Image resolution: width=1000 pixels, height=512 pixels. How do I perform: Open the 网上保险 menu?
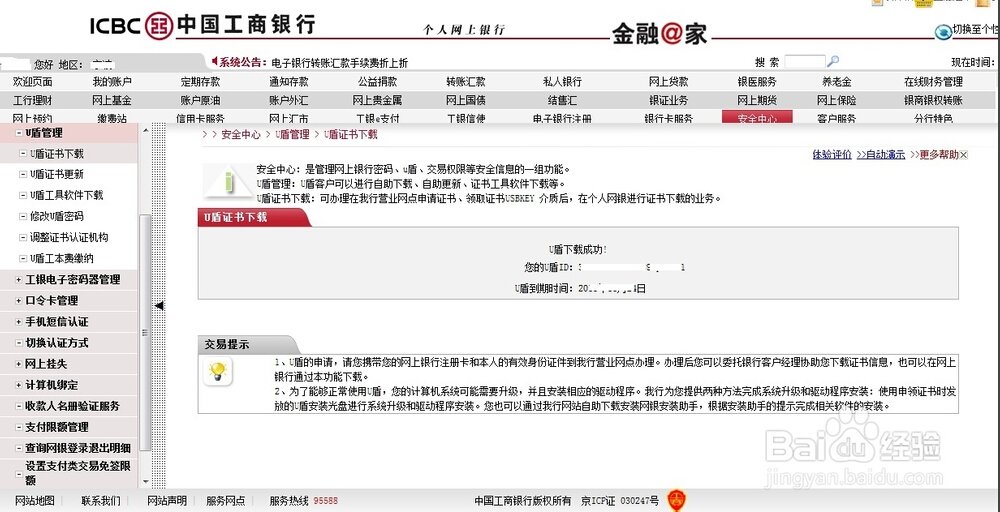coord(836,100)
